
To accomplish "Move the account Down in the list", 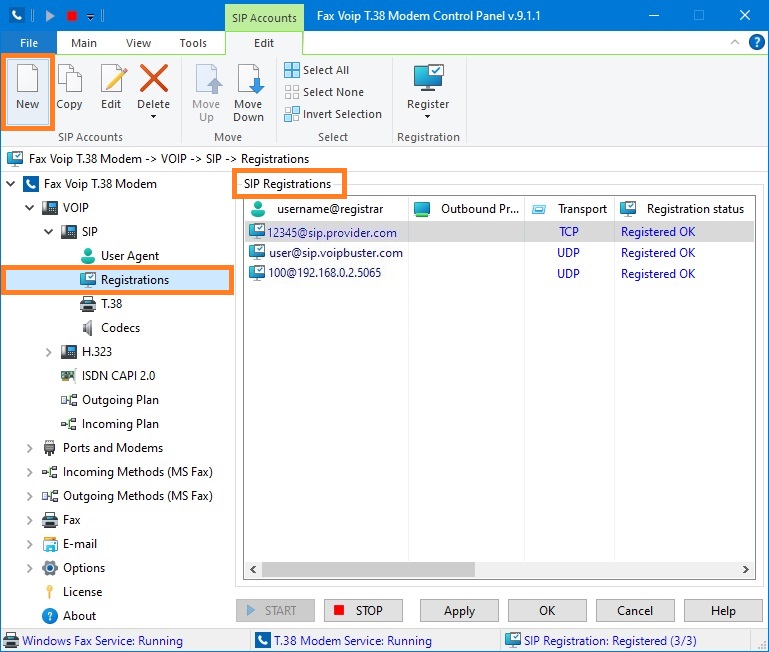I will [x=249, y=91].
